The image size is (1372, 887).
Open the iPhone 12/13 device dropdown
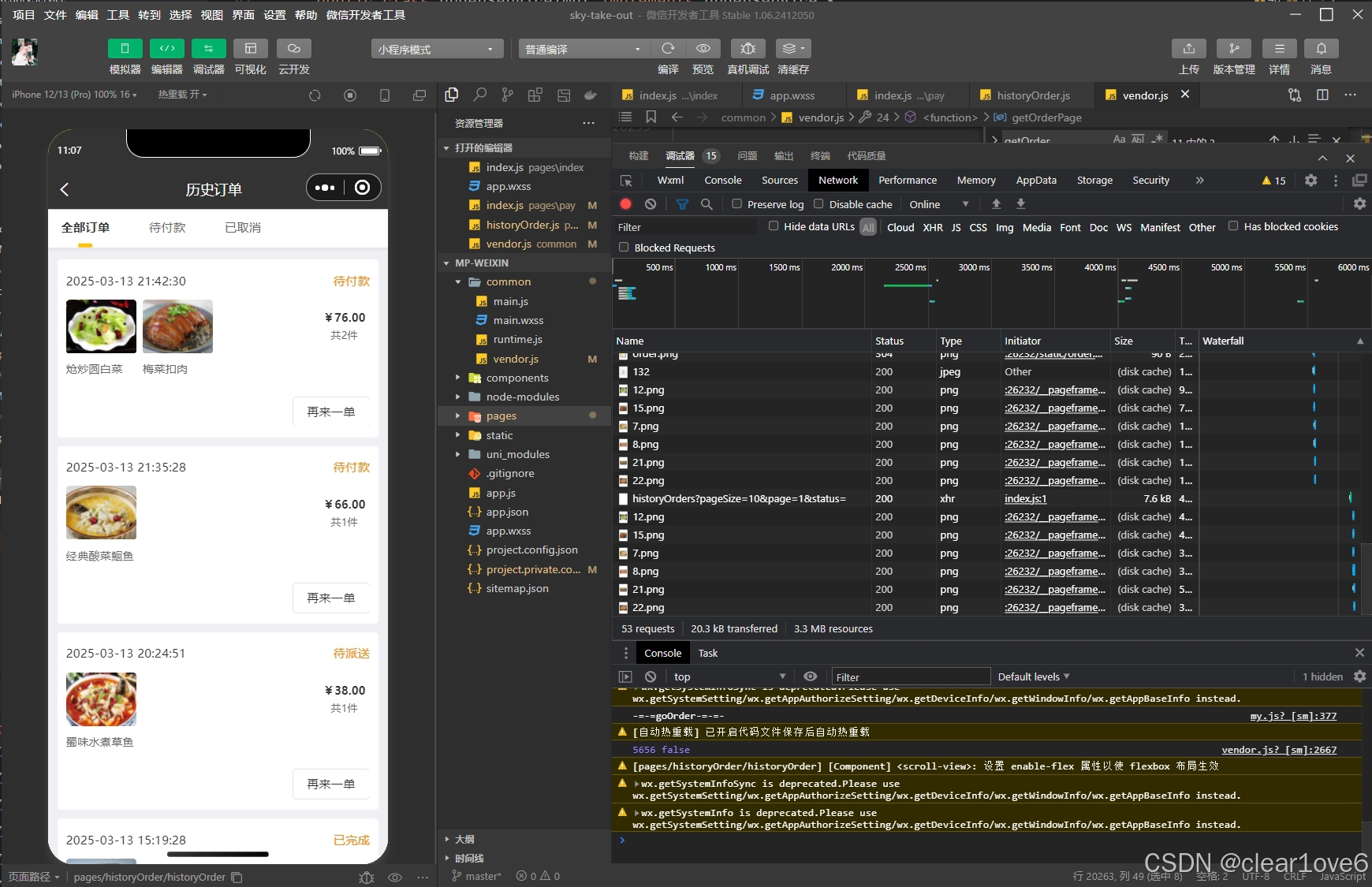[74, 95]
